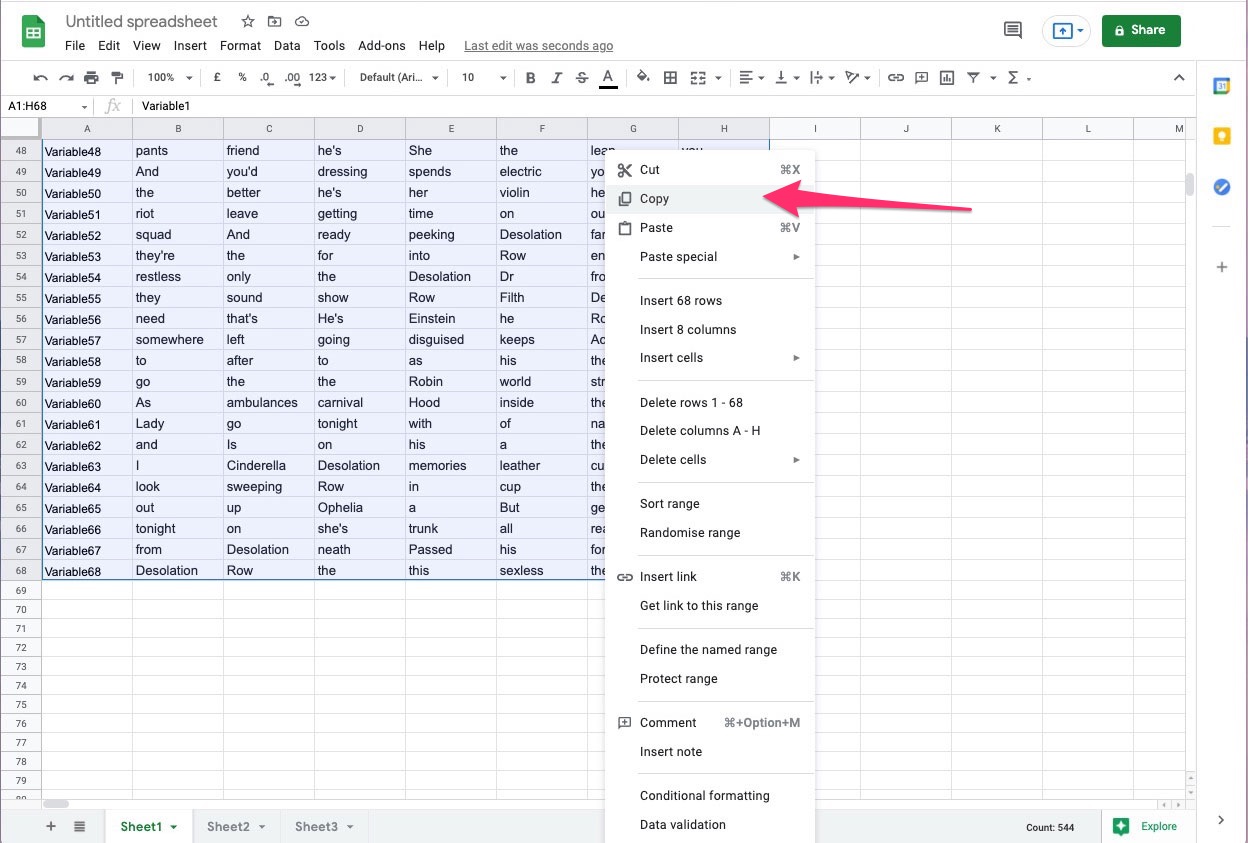1248x843 pixels.
Task: Toggle strikethrough formatting
Action: [581, 77]
